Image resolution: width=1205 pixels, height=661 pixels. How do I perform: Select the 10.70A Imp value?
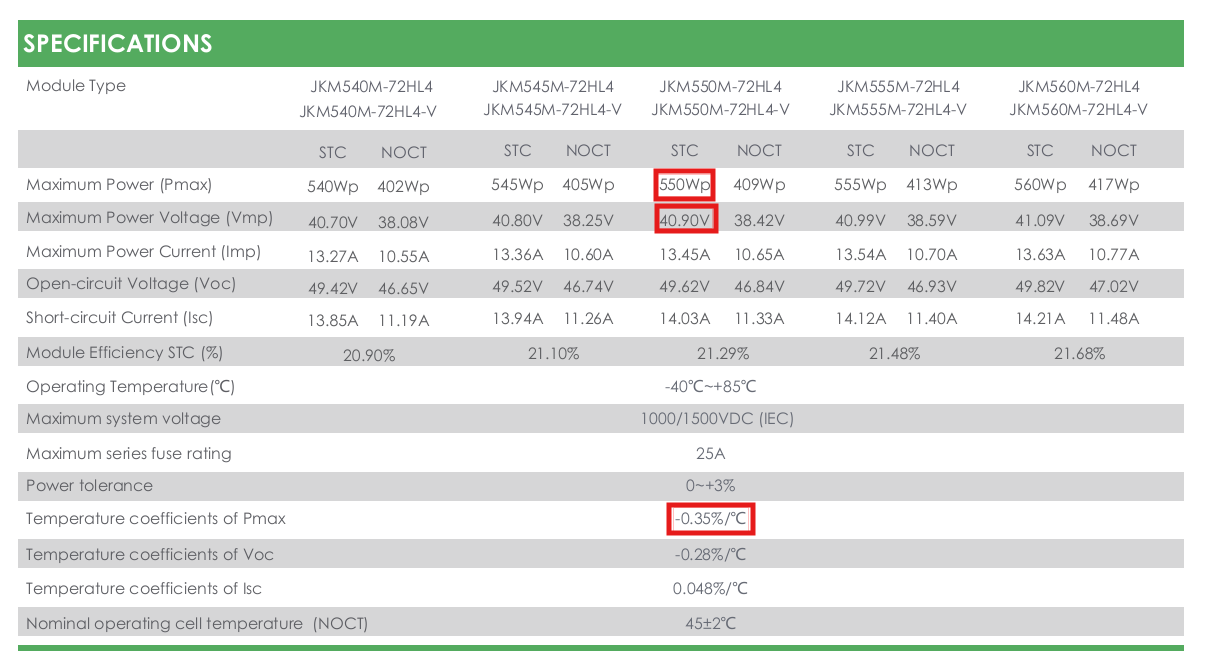pos(931,255)
